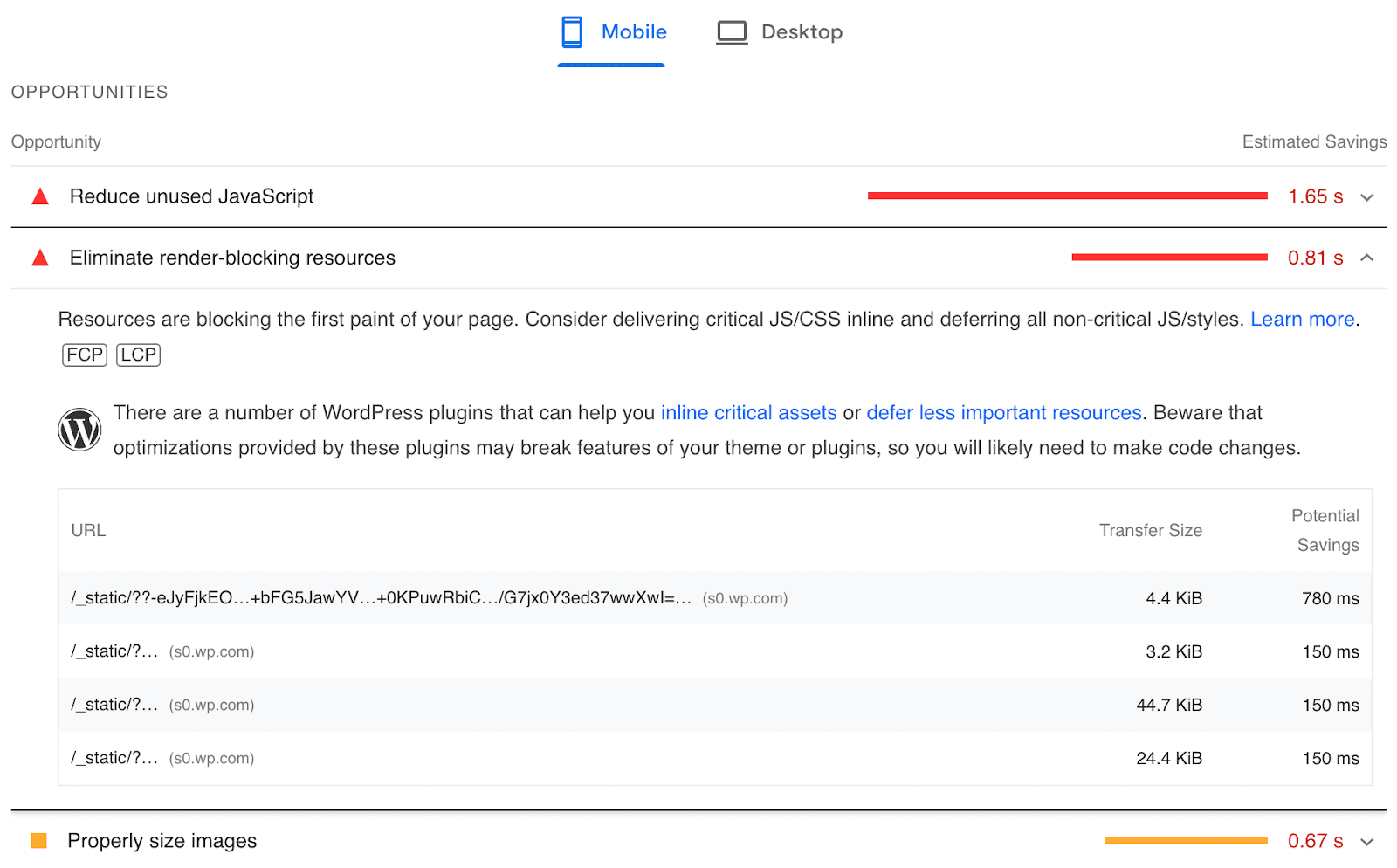The height and width of the screenshot is (868, 1397).
Task: Click the WordPress logo icon
Action: click(79, 430)
